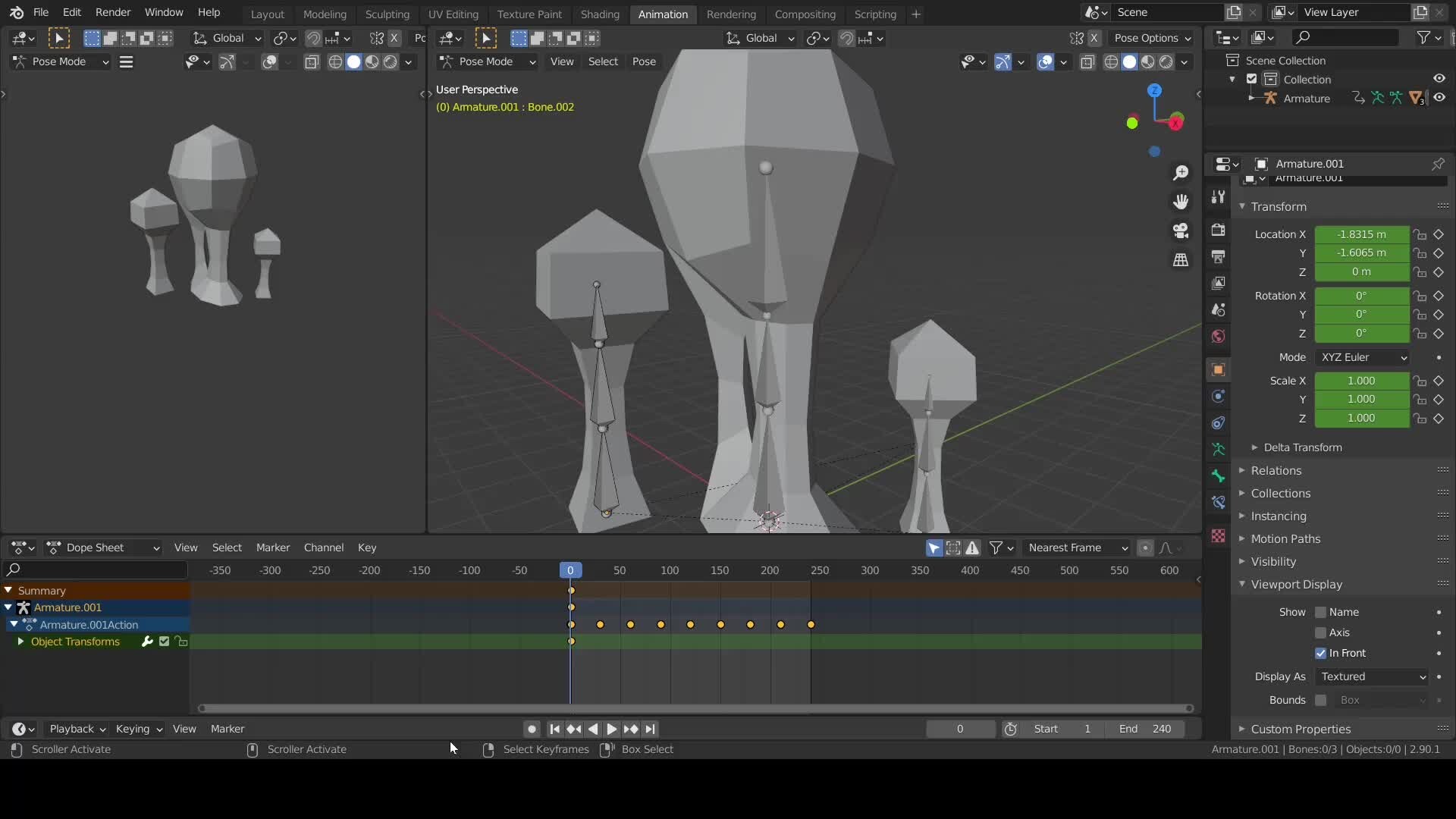Jump to the last frame with playback controls

[651, 729]
